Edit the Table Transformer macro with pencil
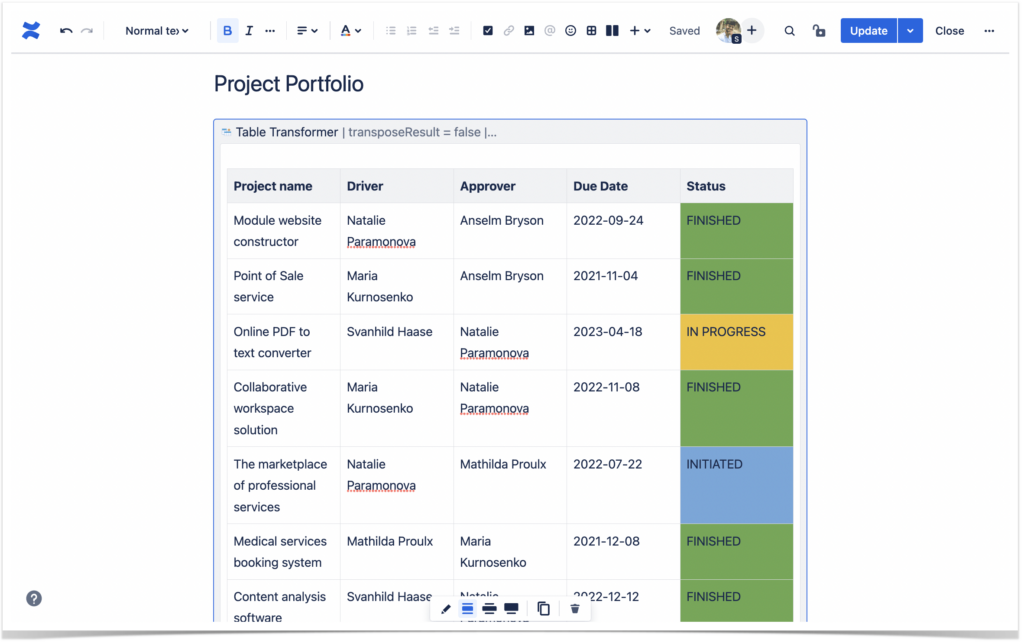1024x643 pixels. (x=446, y=608)
